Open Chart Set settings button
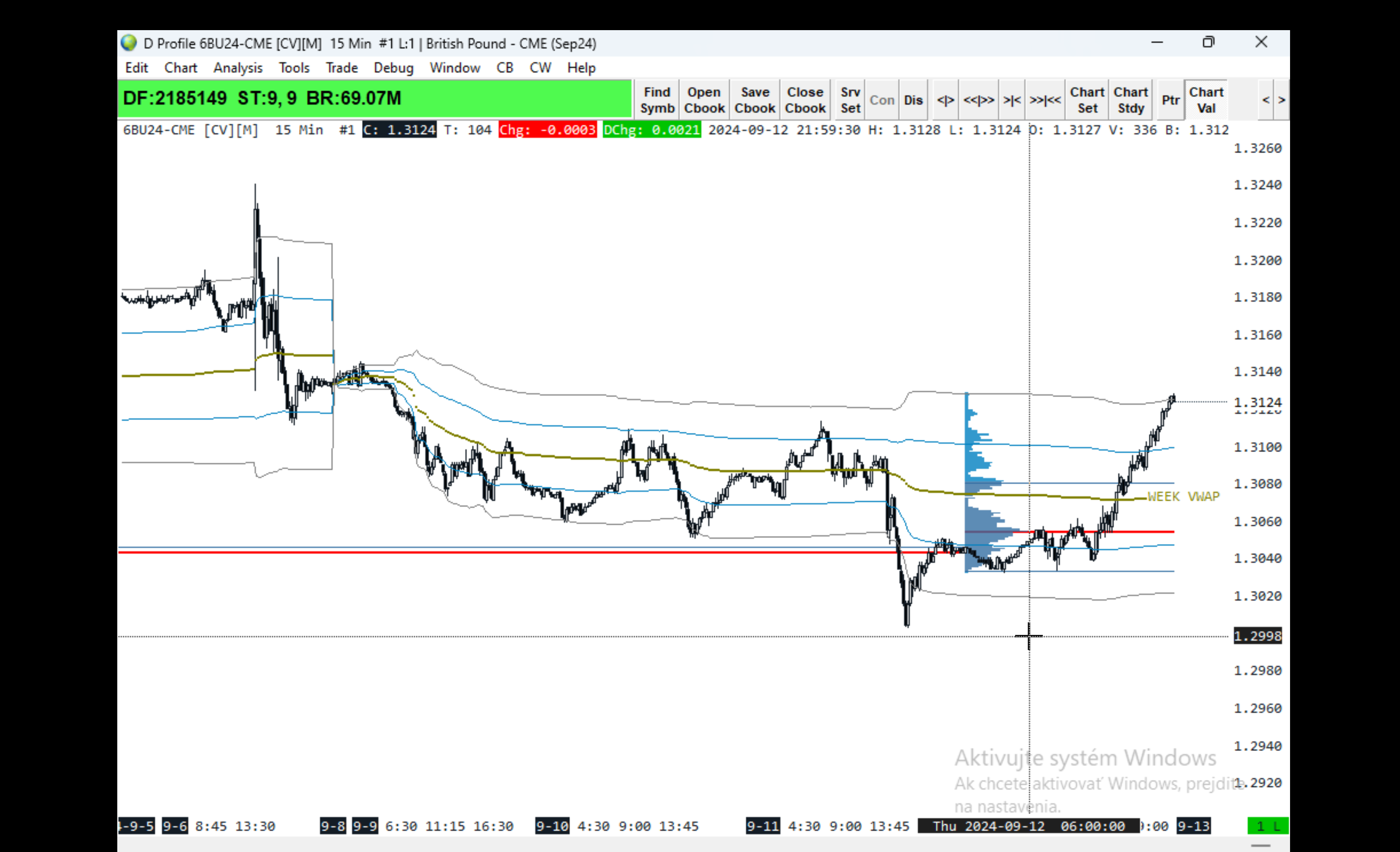The image size is (1400, 852). click(x=1087, y=100)
